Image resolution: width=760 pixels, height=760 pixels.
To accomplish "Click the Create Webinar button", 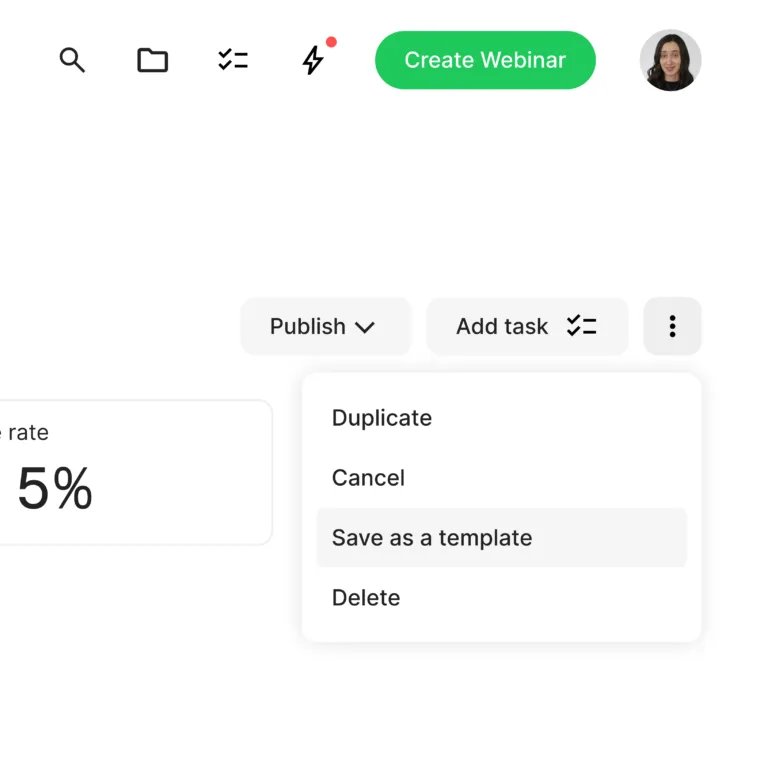I will (485, 60).
